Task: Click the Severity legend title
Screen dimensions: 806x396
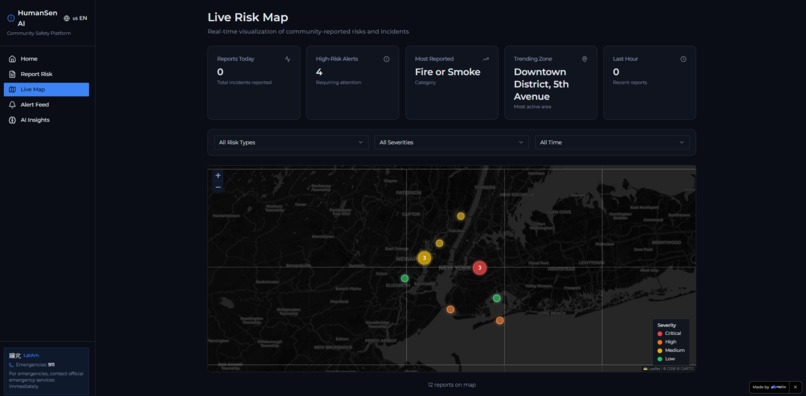Action: pyautogui.click(x=667, y=325)
